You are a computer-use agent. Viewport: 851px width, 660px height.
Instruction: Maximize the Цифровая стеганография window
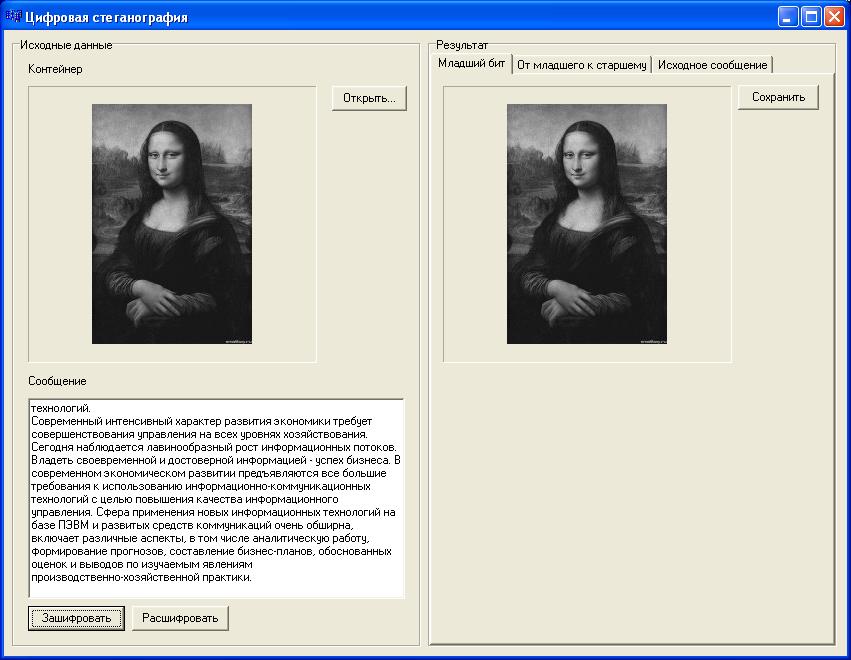tap(811, 17)
